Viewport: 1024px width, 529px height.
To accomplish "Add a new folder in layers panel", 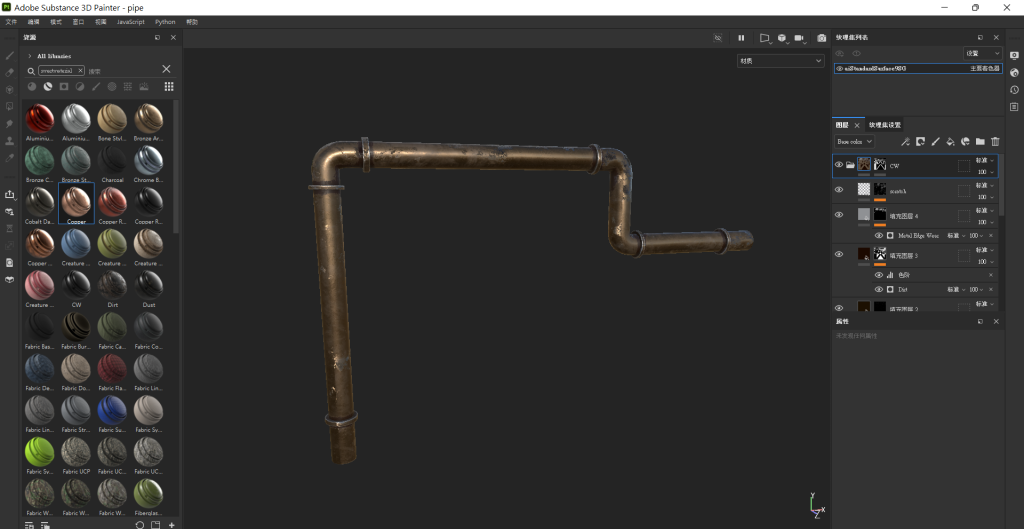I will click(980, 142).
